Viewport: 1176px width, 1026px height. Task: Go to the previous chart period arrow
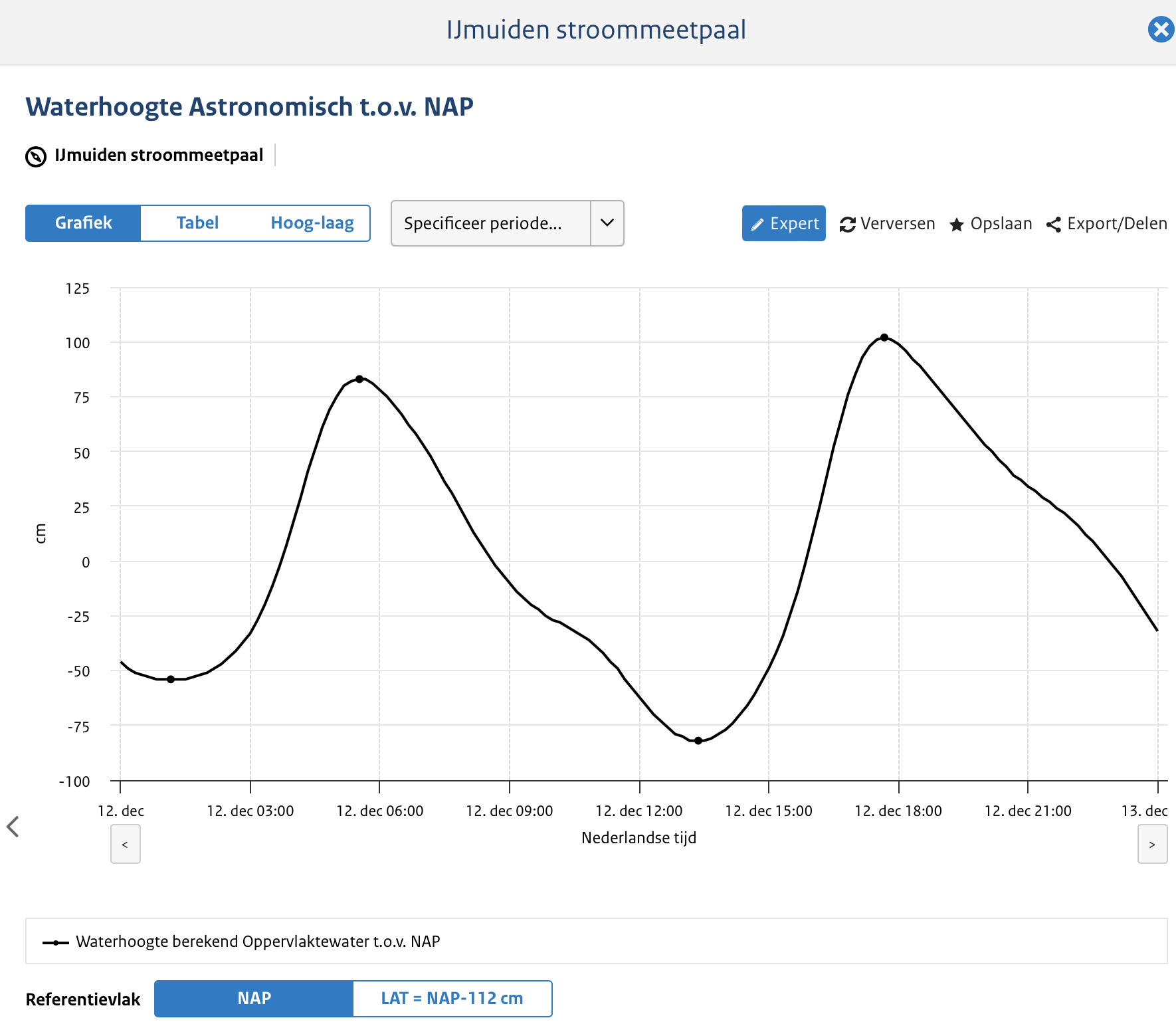(125, 844)
